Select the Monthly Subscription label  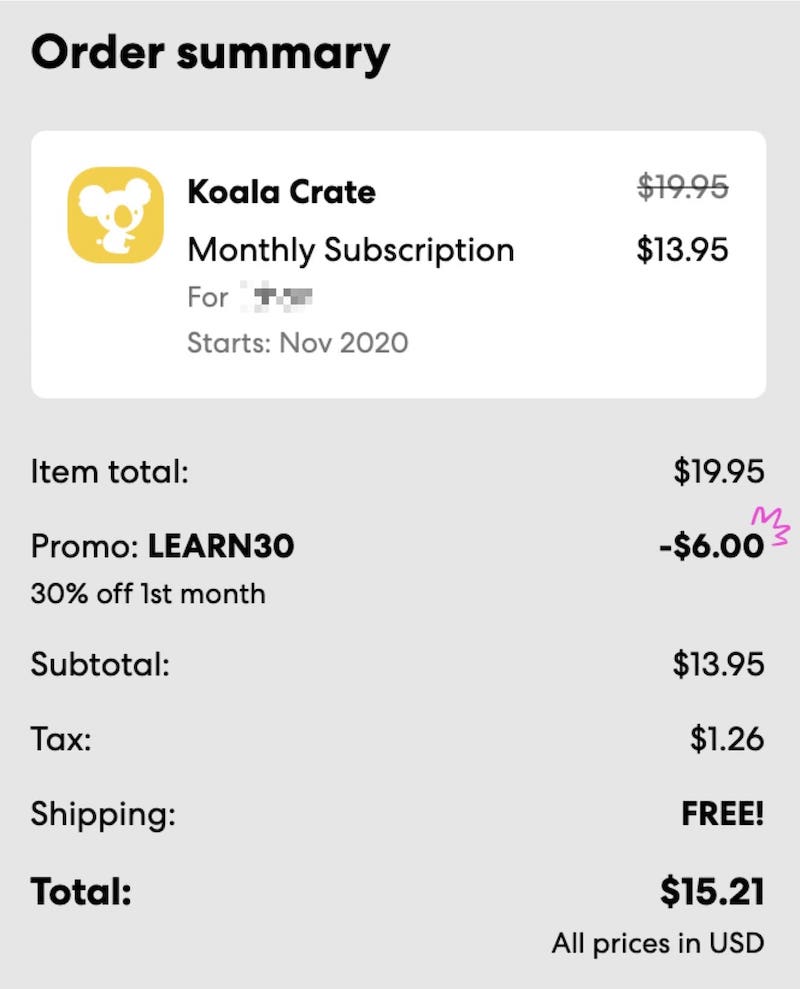tap(351, 249)
